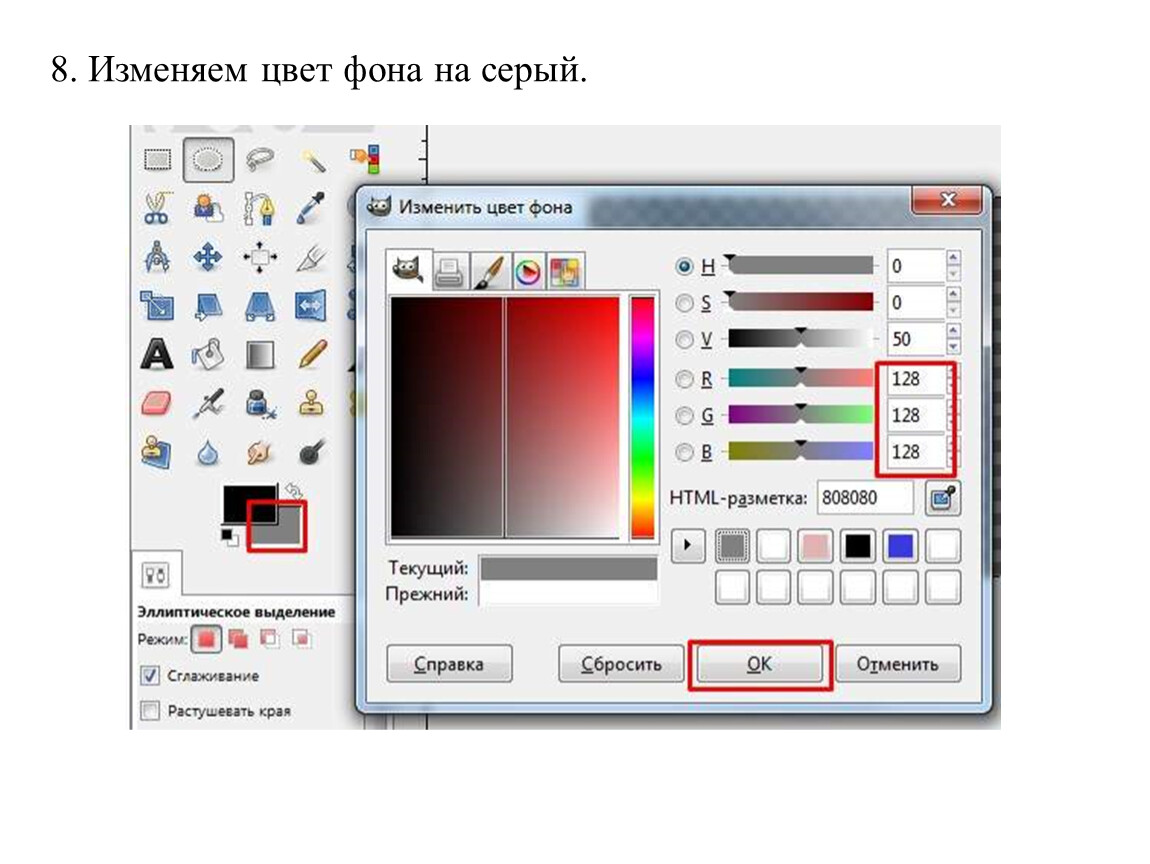This screenshot has height=864, width=1150.
Task: Select the Rectangle Select tool
Action: 157,159
